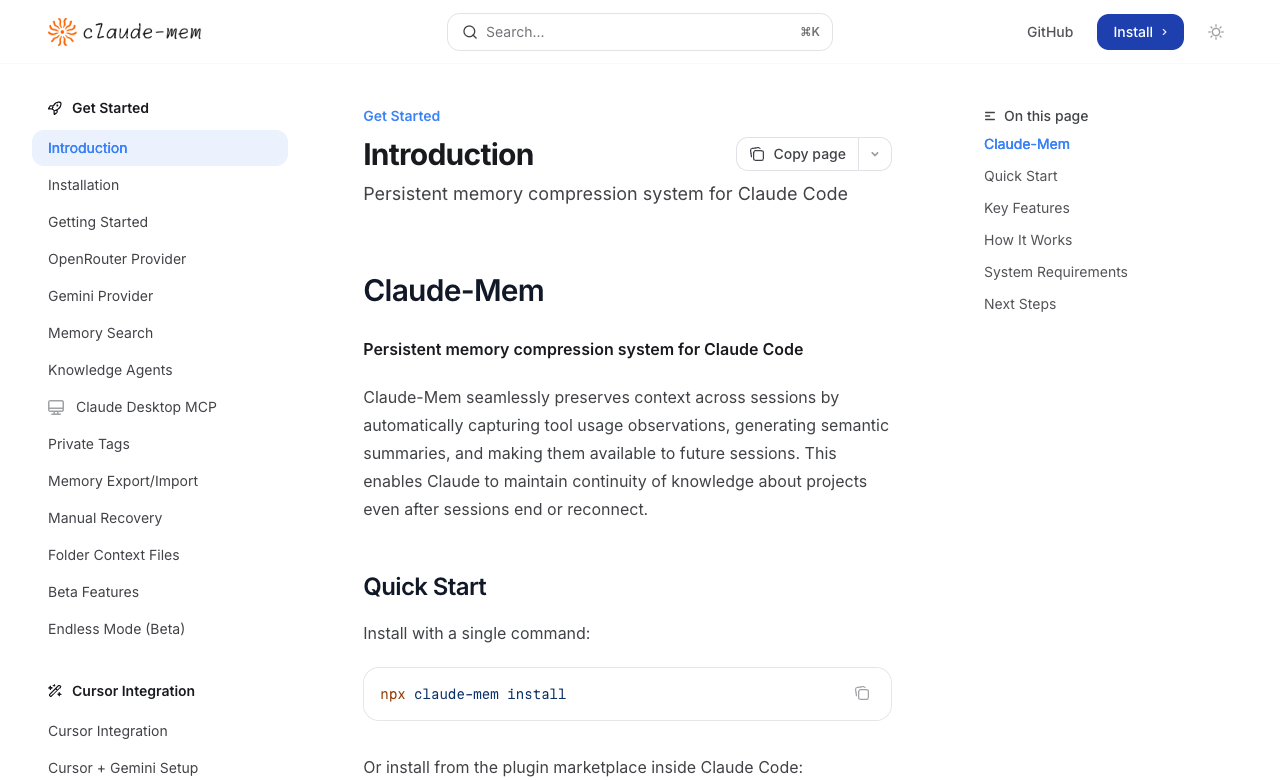Click the Claude-Mem main heading
Viewport: 1280px width, 780px height.
pyautogui.click(x=453, y=290)
